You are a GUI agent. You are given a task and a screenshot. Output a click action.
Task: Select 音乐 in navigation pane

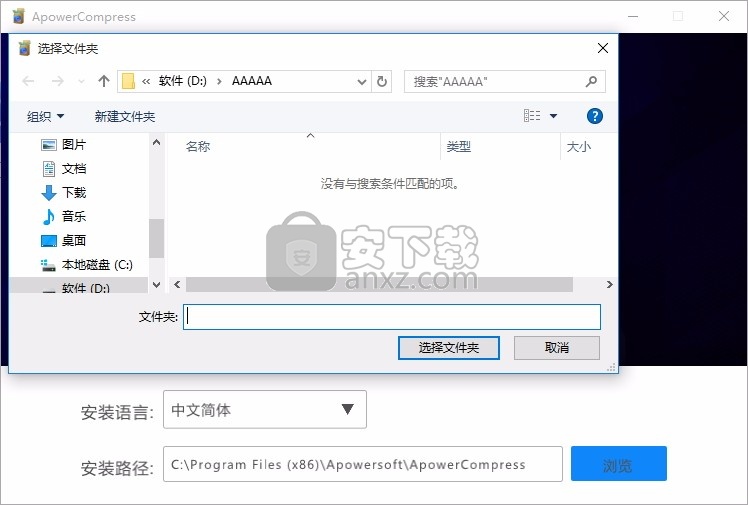(x=74, y=216)
